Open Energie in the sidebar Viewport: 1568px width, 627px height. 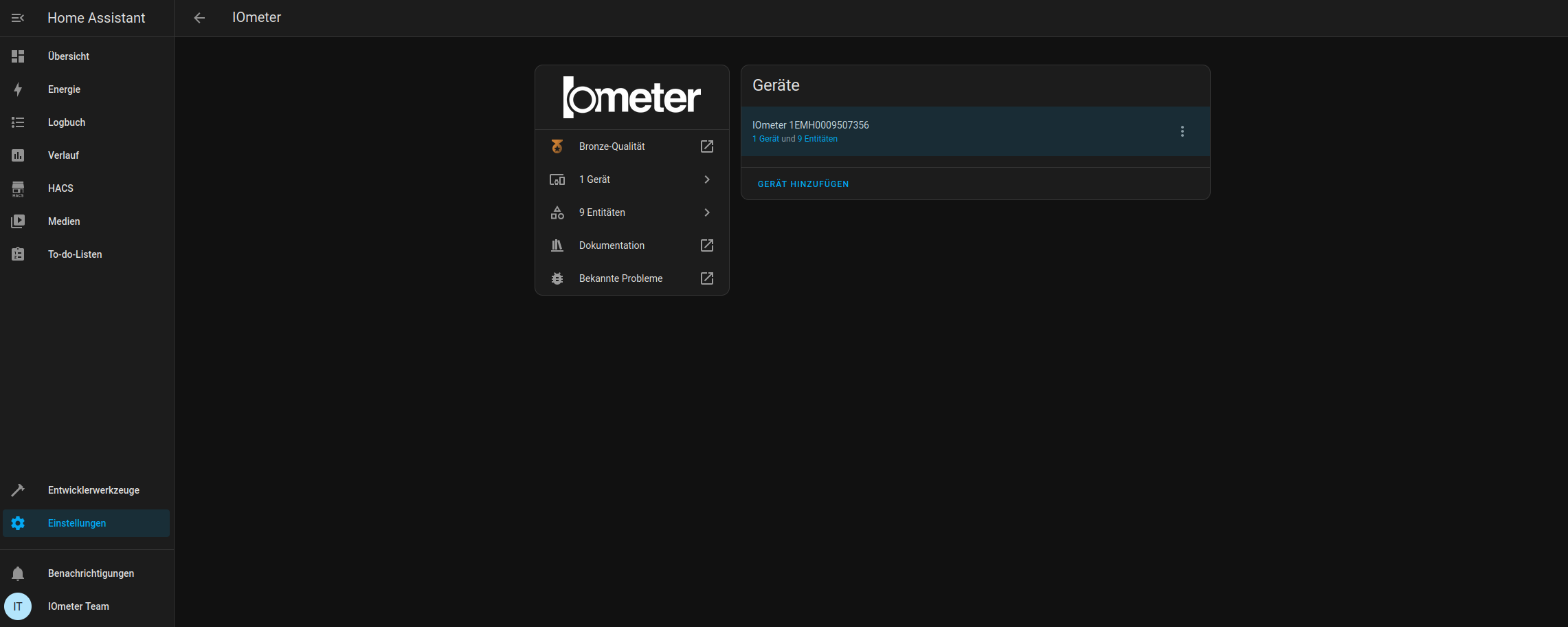point(87,89)
